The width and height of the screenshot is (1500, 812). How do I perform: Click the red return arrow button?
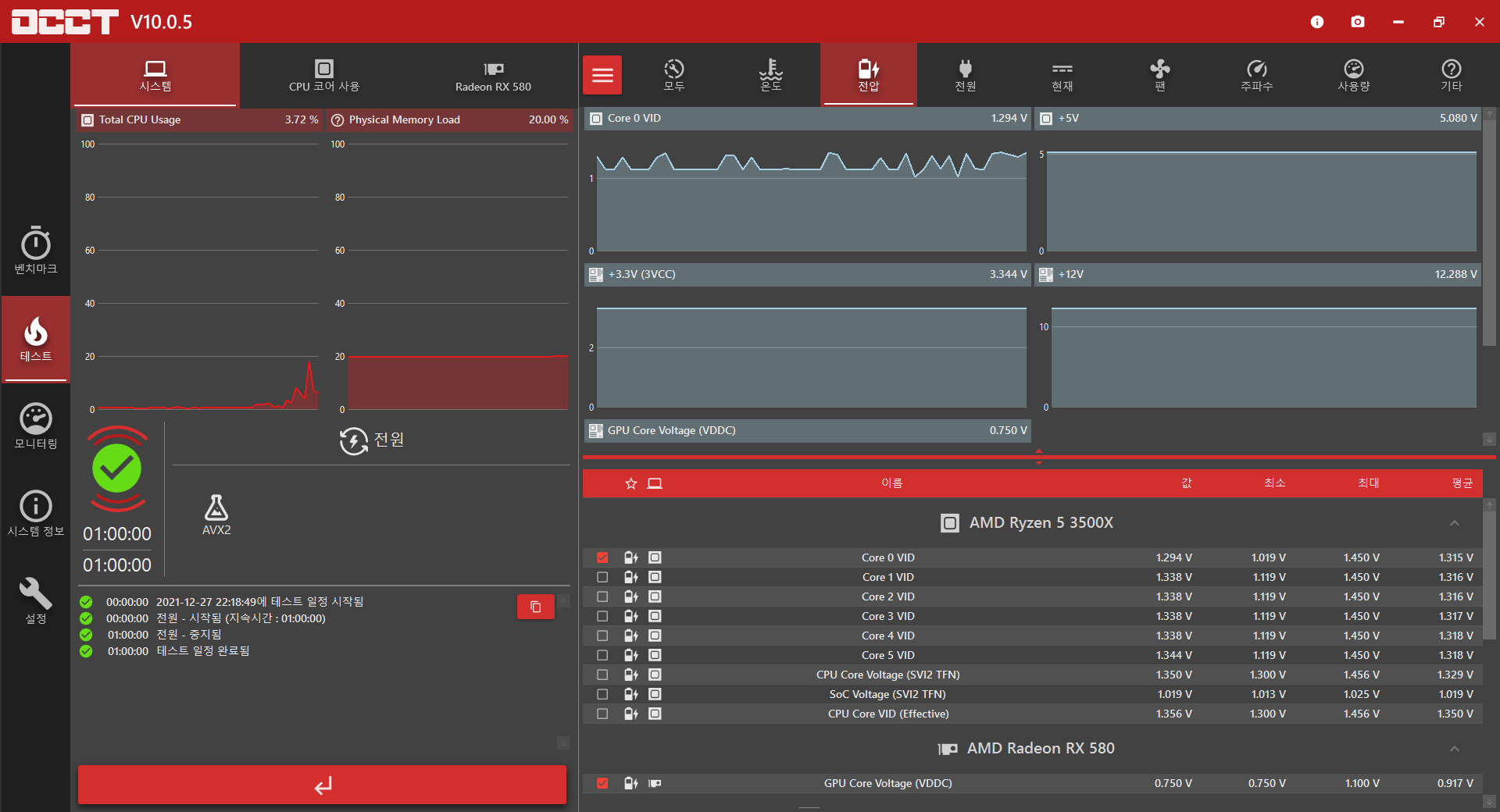click(322, 785)
